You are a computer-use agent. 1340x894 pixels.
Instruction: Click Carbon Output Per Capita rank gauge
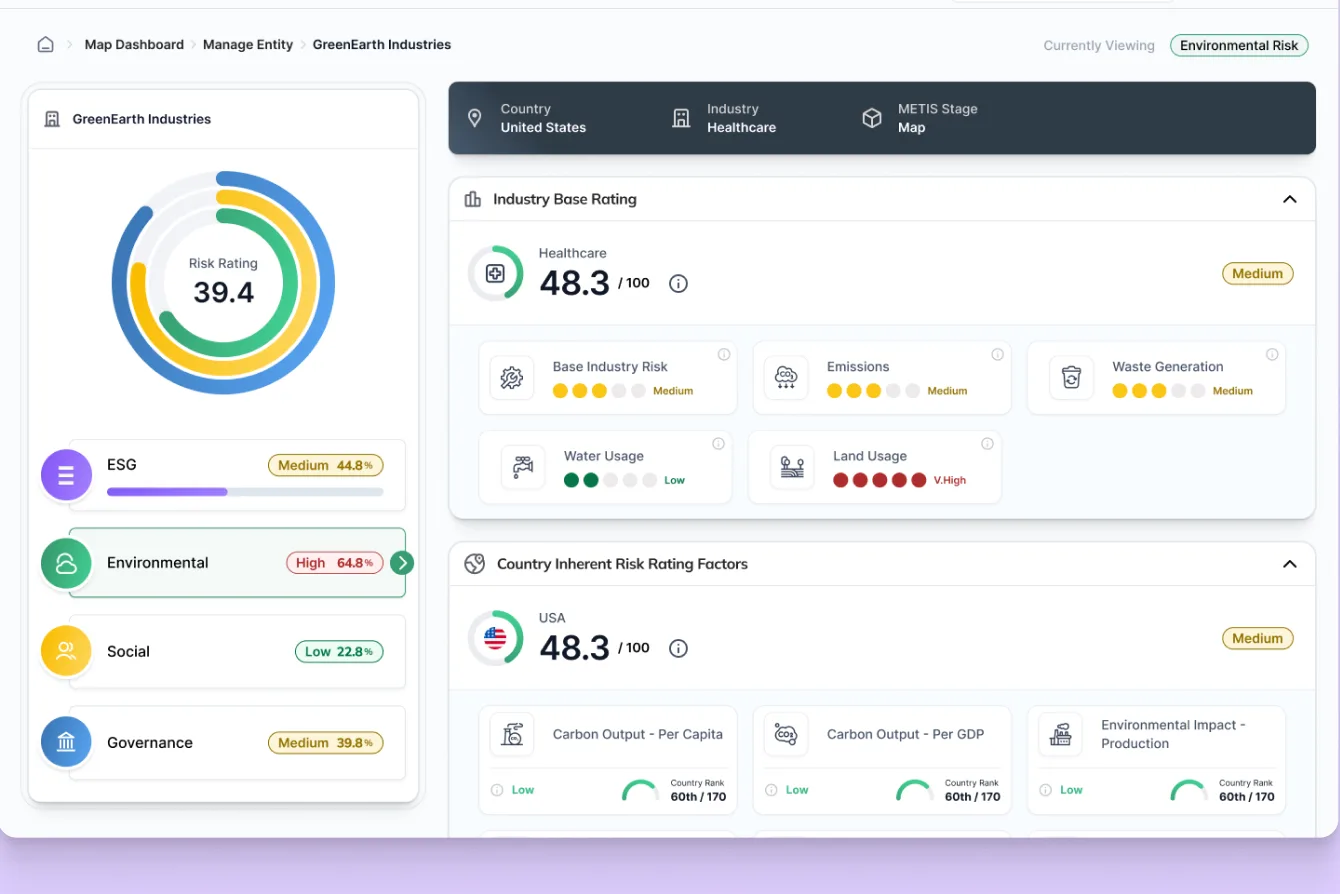click(x=640, y=790)
